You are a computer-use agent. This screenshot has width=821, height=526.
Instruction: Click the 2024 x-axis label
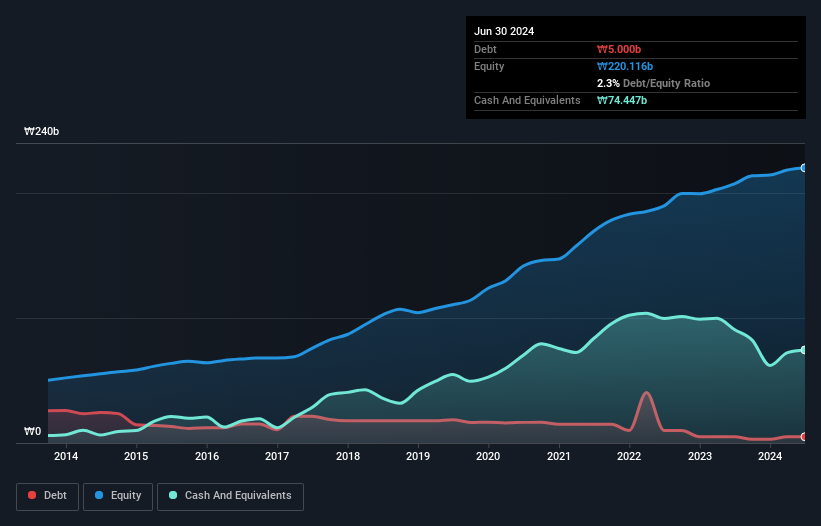(x=770, y=456)
